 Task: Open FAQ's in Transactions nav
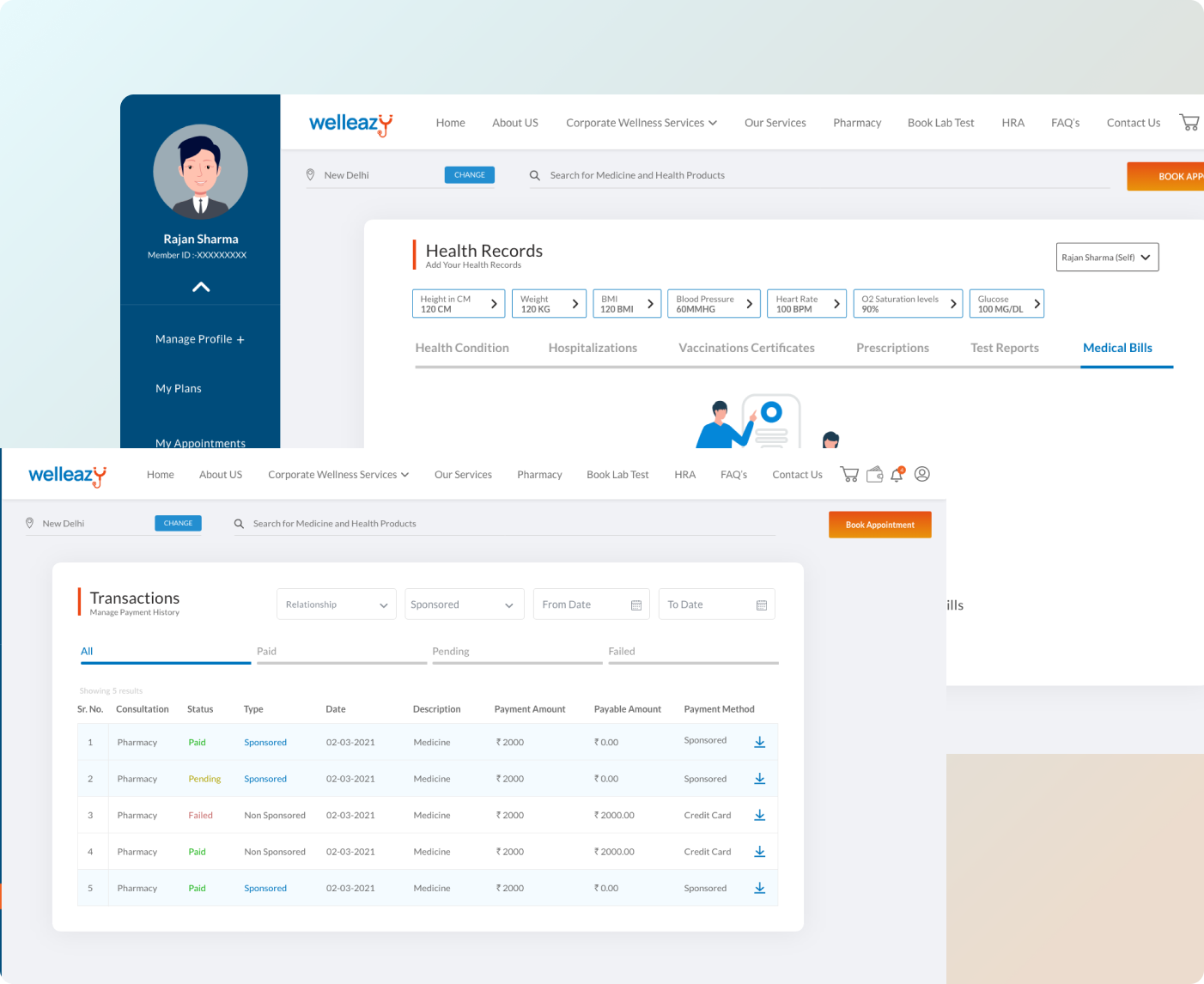[733, 475]
